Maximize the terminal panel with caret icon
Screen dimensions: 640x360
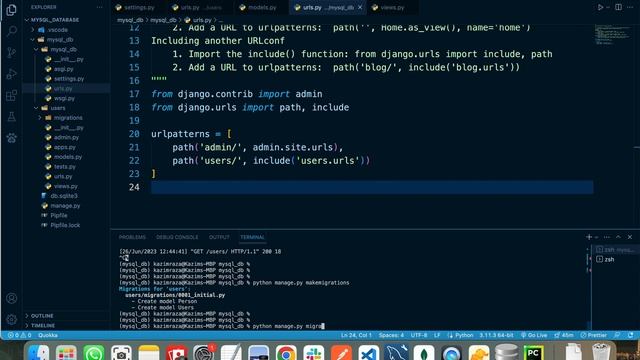(x=618, y=237)
